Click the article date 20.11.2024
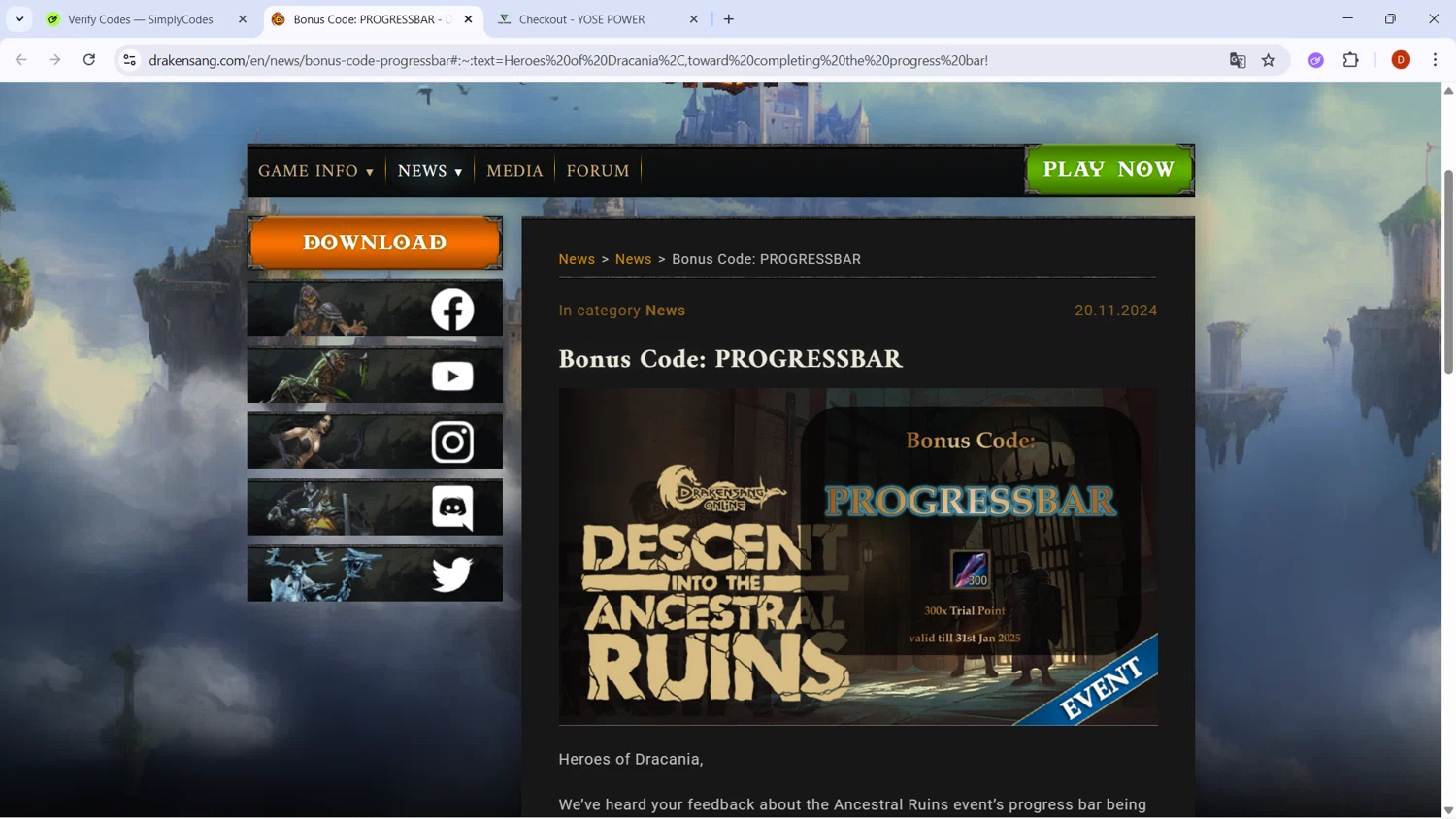Image resolution: width=1456 pixels, height=819 pixels. (1115, 311)
